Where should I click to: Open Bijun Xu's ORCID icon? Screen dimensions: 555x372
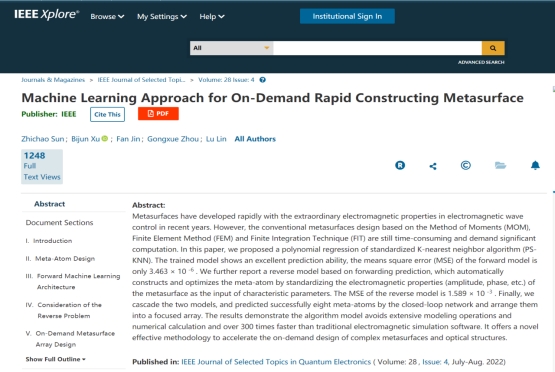105,139
